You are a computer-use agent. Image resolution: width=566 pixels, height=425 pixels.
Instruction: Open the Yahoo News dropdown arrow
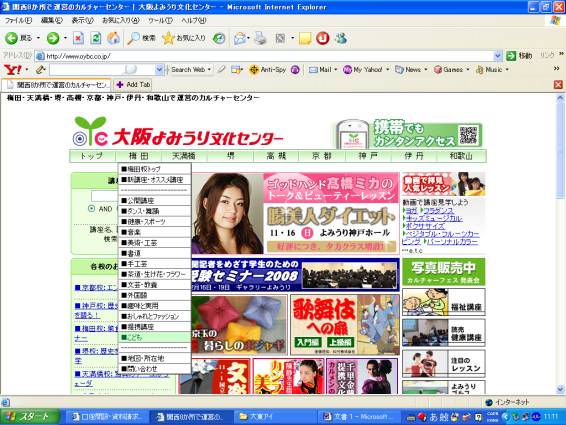tap(426, 69)
